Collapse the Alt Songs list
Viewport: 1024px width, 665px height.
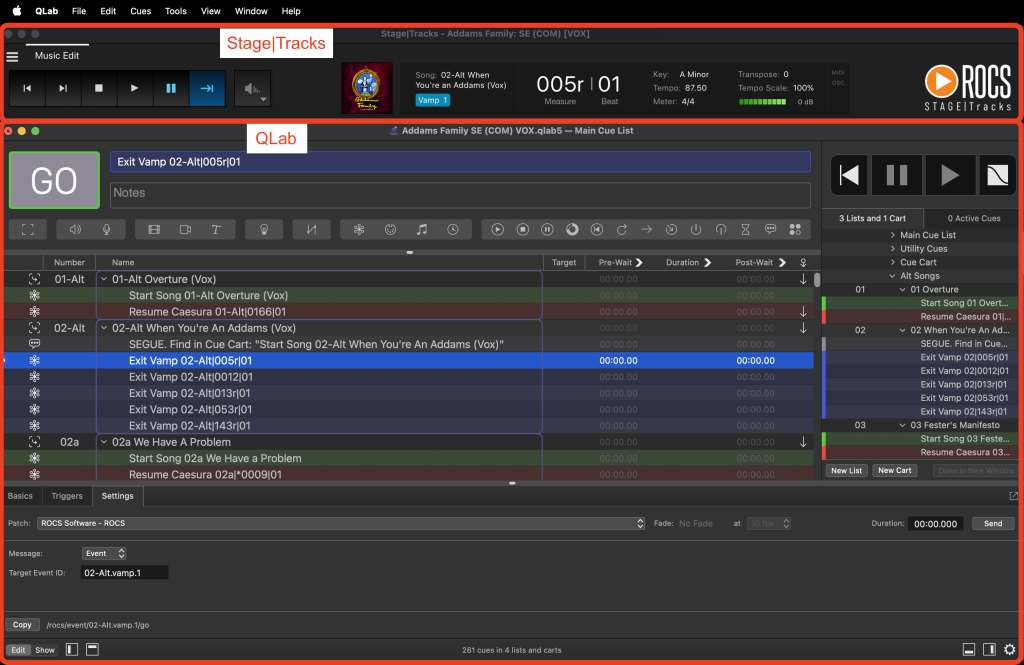(x=893, y=276)
